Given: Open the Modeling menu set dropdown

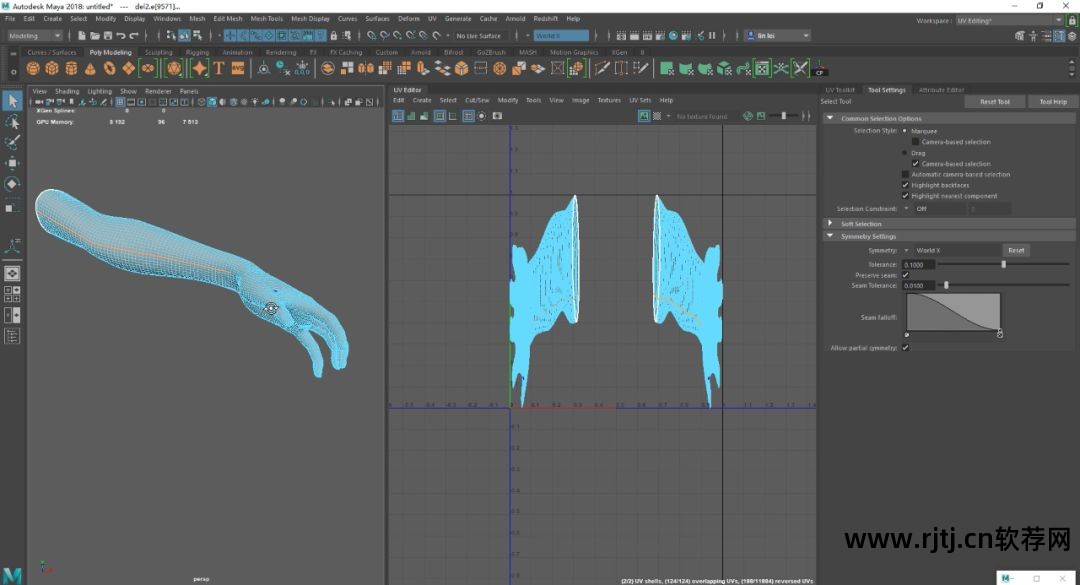Looking at the screenshot, I should (x=36, y=36).
